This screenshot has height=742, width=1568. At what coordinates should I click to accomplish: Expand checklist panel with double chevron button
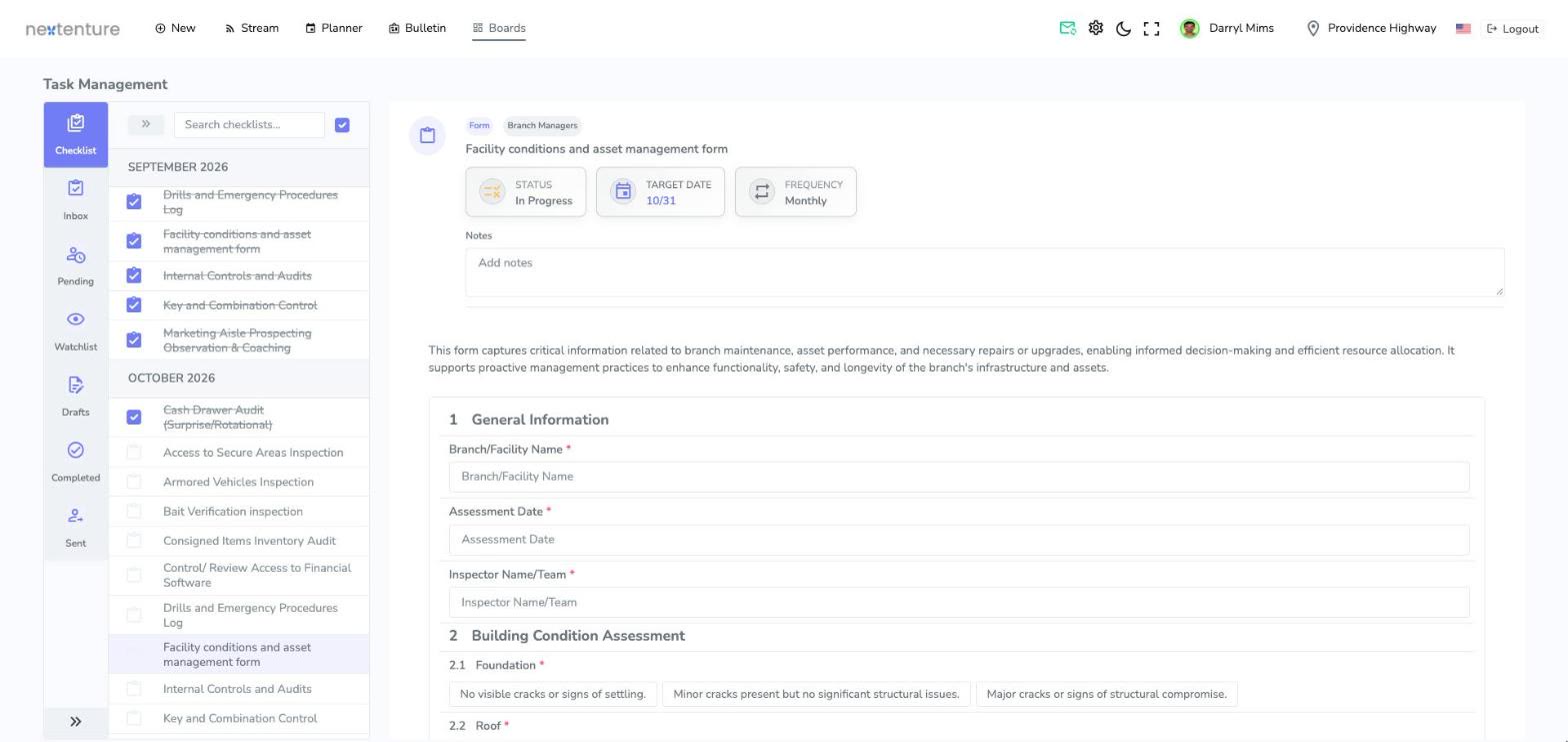146,125
